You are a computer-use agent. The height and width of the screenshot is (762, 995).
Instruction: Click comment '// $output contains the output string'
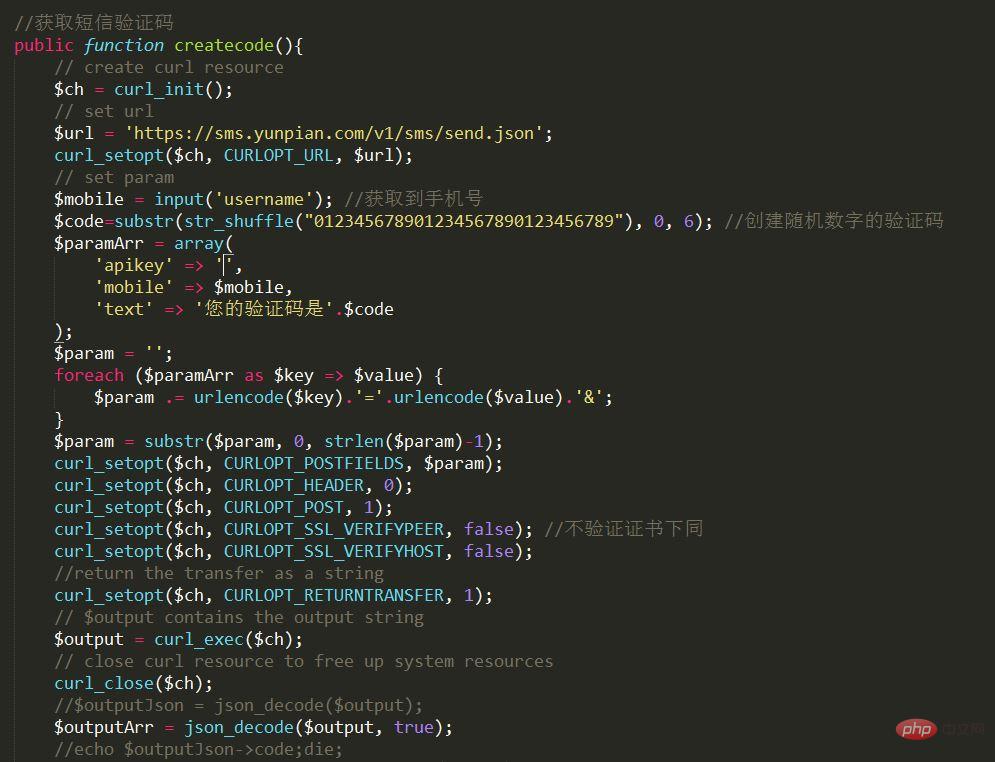click(x=239, y=617)
